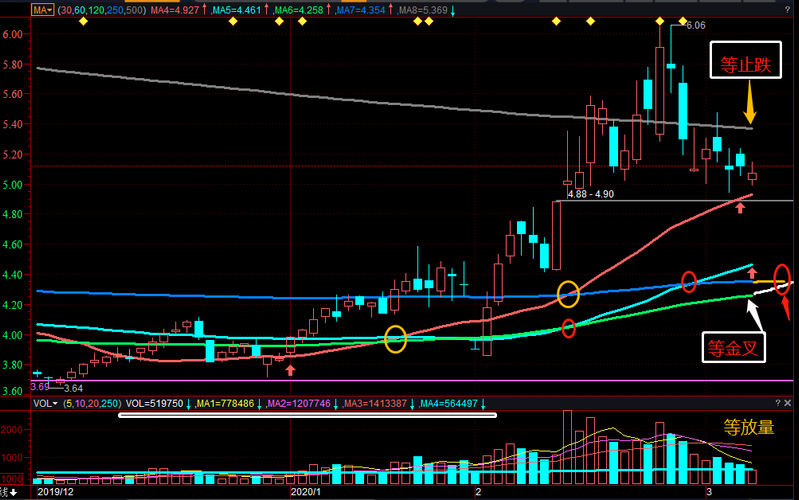
Task: Open the VOL indicator dropdown
Action: tap(45, 404)
